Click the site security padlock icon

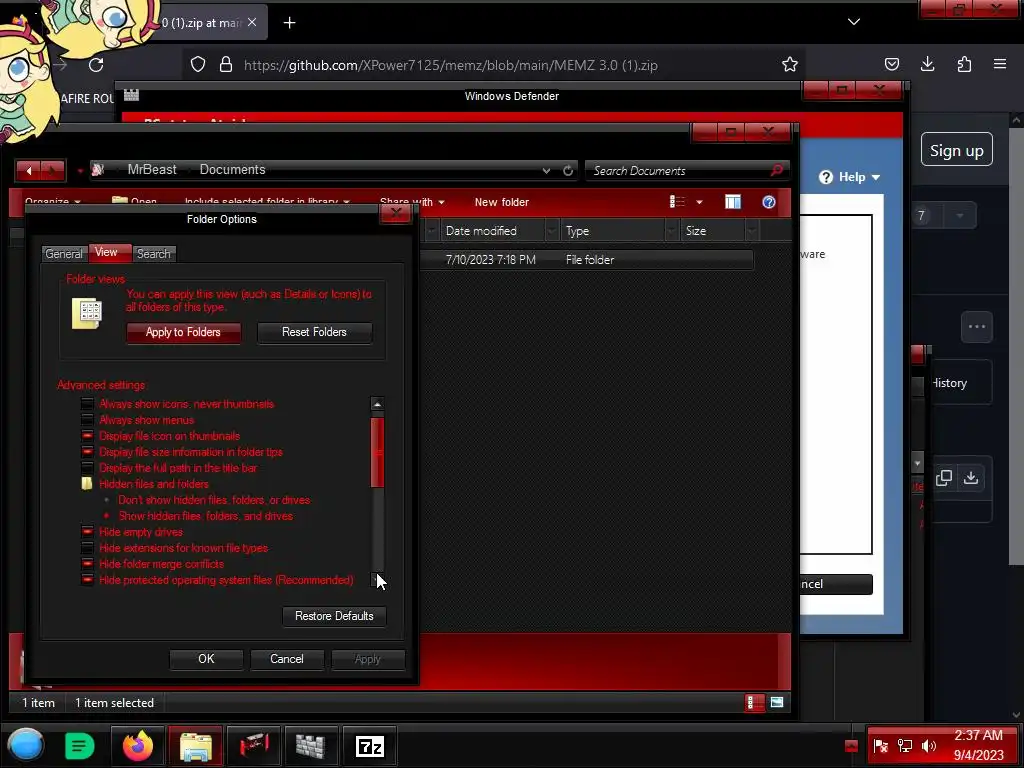click(x=226, y=64)
